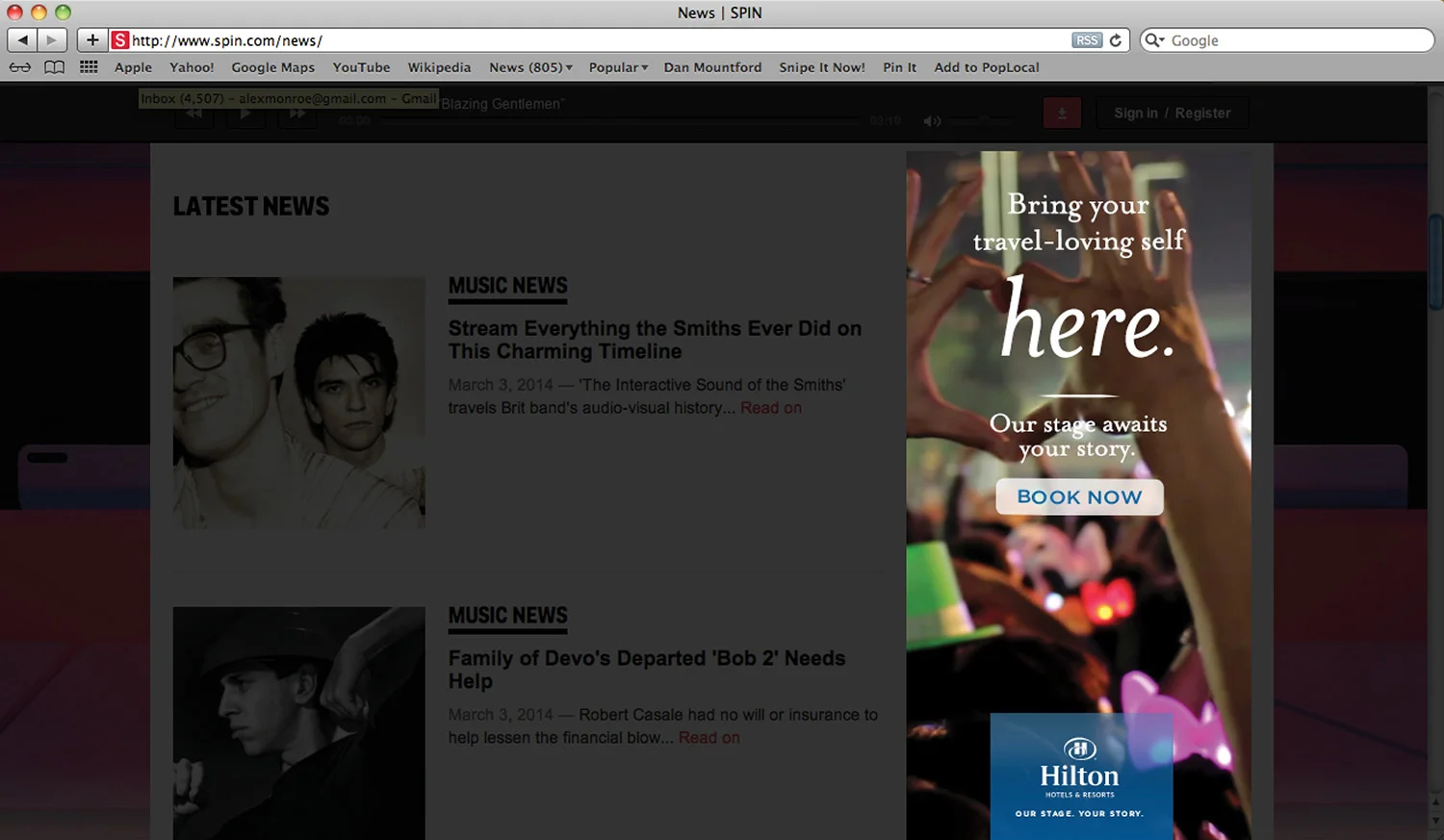Open the Dan Mountford bookmark

click(x=712, y=67)
